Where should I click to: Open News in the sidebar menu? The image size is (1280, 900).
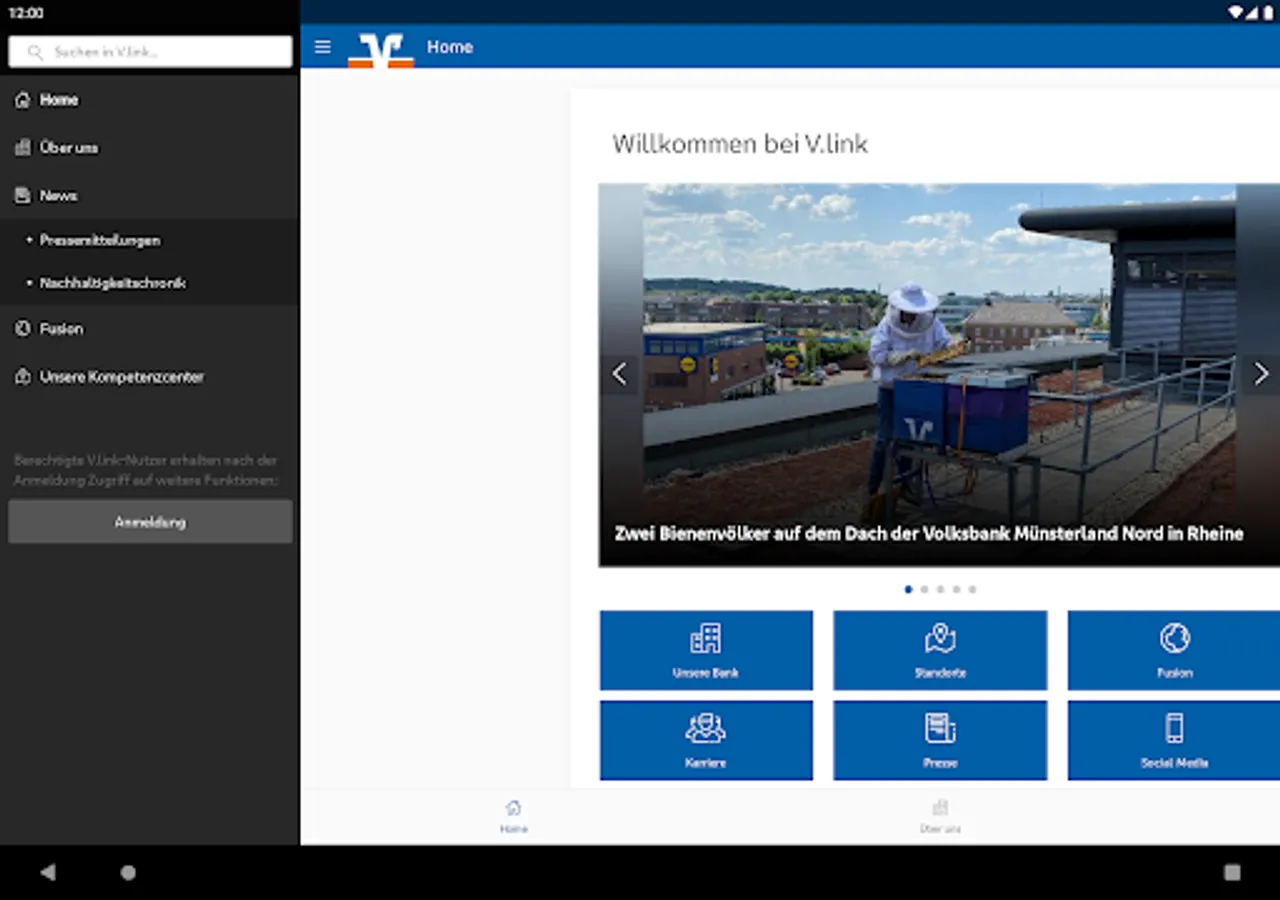(150, 195)
